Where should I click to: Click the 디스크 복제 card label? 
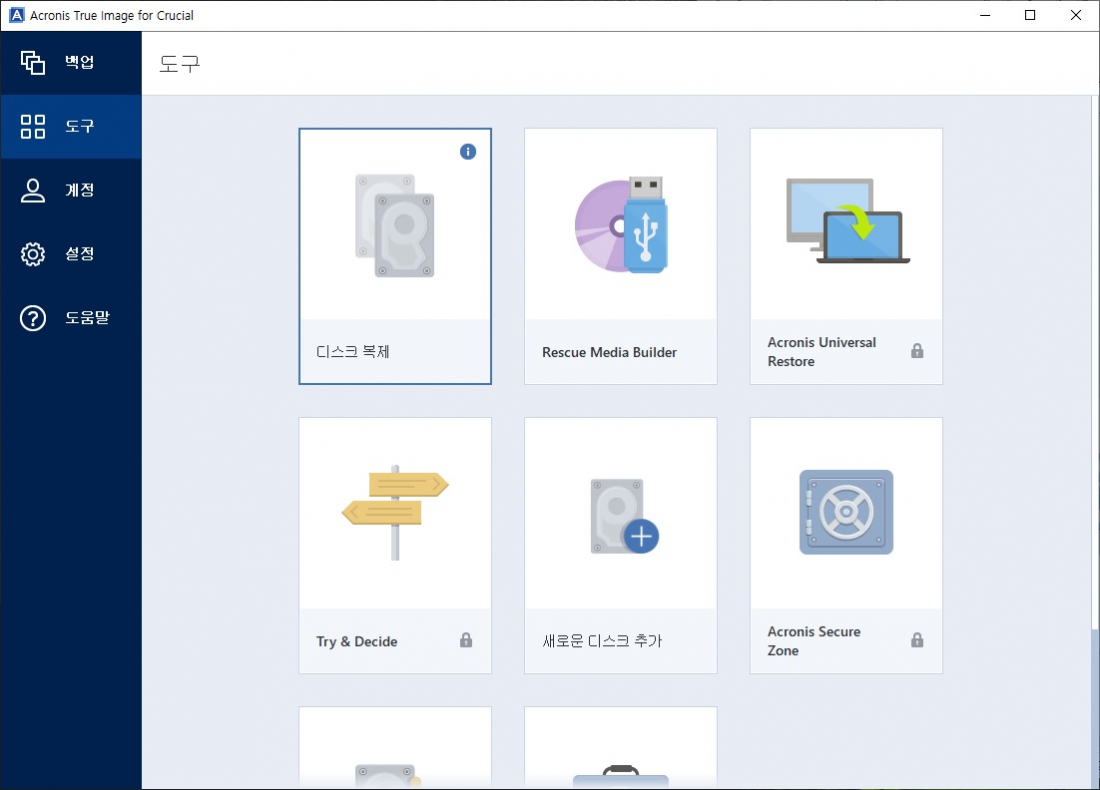pos(352,352)
